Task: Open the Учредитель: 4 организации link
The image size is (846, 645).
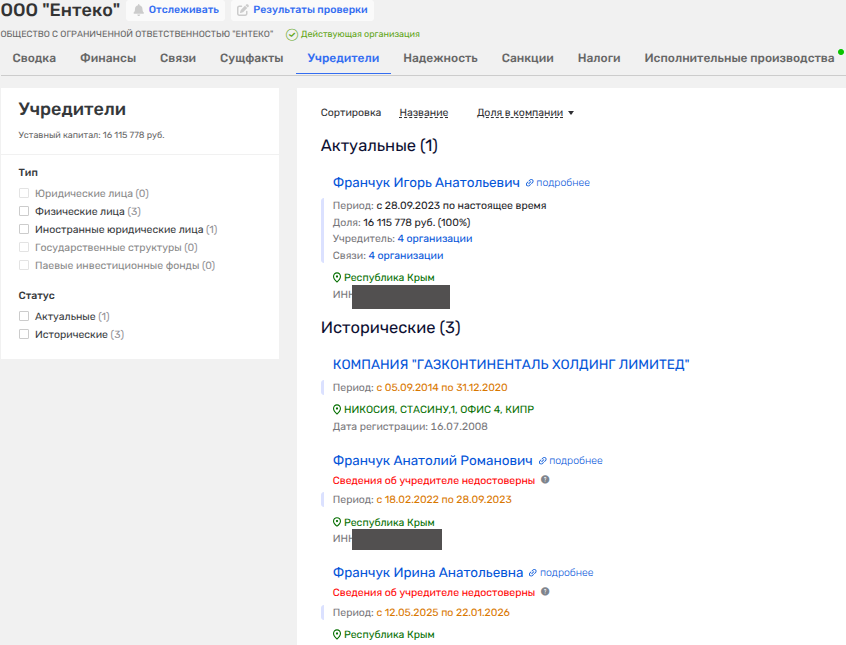Action: point(435,239)
